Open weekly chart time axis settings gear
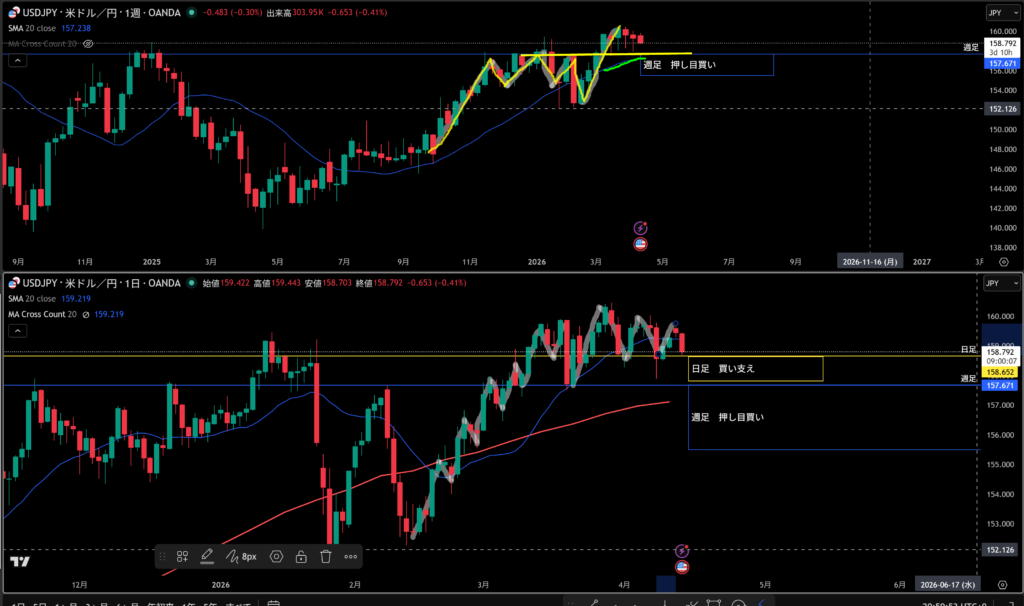Screen dimensions: 1024x606 click(x=1003, y=261)
